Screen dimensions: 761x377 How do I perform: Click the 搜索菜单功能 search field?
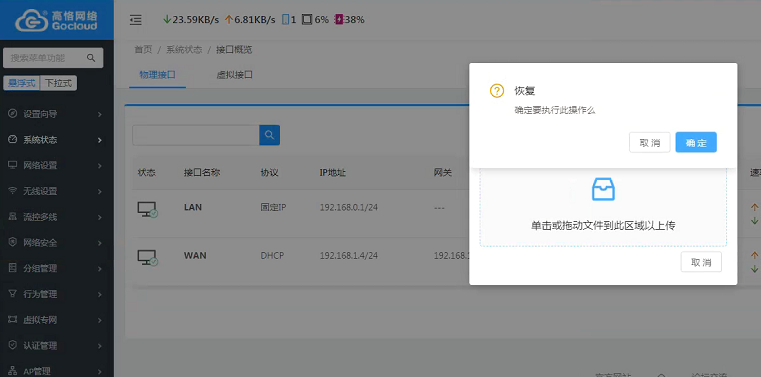click(53, 58)
